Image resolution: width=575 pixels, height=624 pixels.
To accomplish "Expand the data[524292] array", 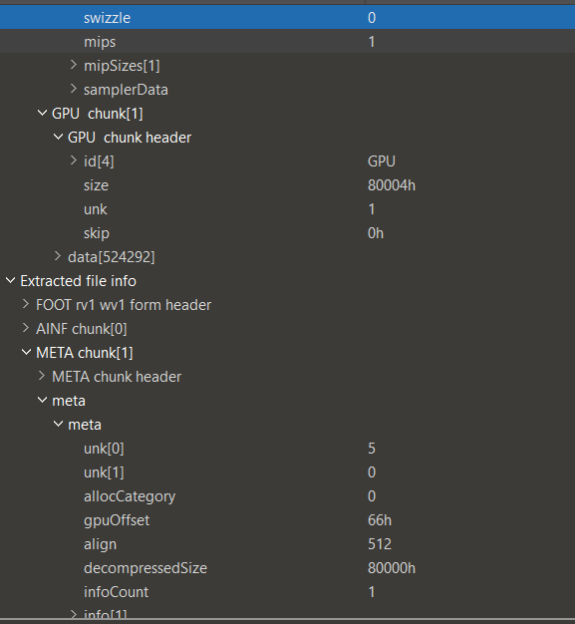I will [58, 256].
